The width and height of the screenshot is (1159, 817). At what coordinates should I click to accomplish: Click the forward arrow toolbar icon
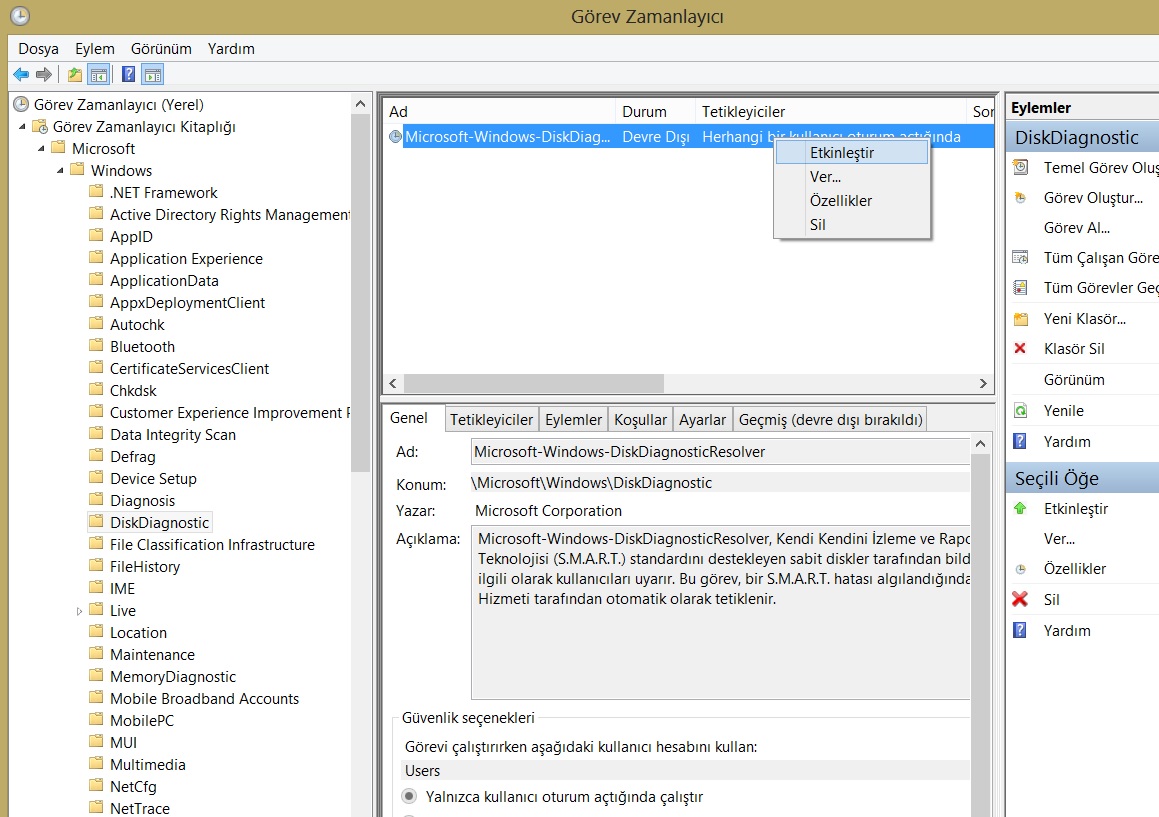(43, 74)
